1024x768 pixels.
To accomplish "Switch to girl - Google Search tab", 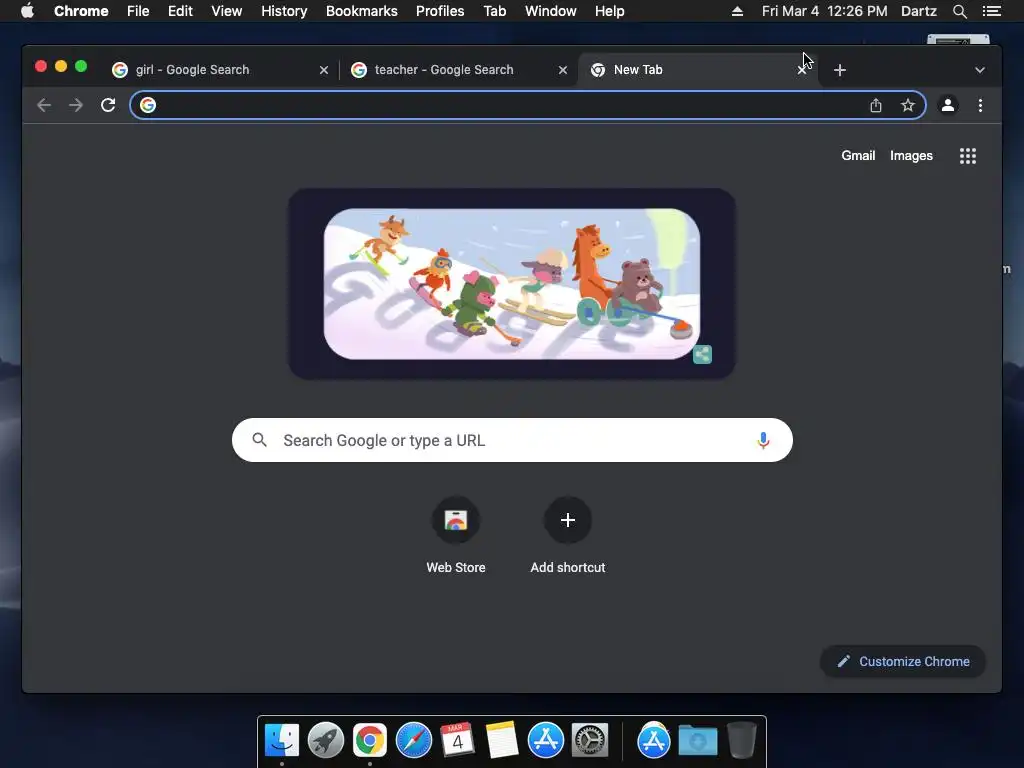I will pos(219,70).
